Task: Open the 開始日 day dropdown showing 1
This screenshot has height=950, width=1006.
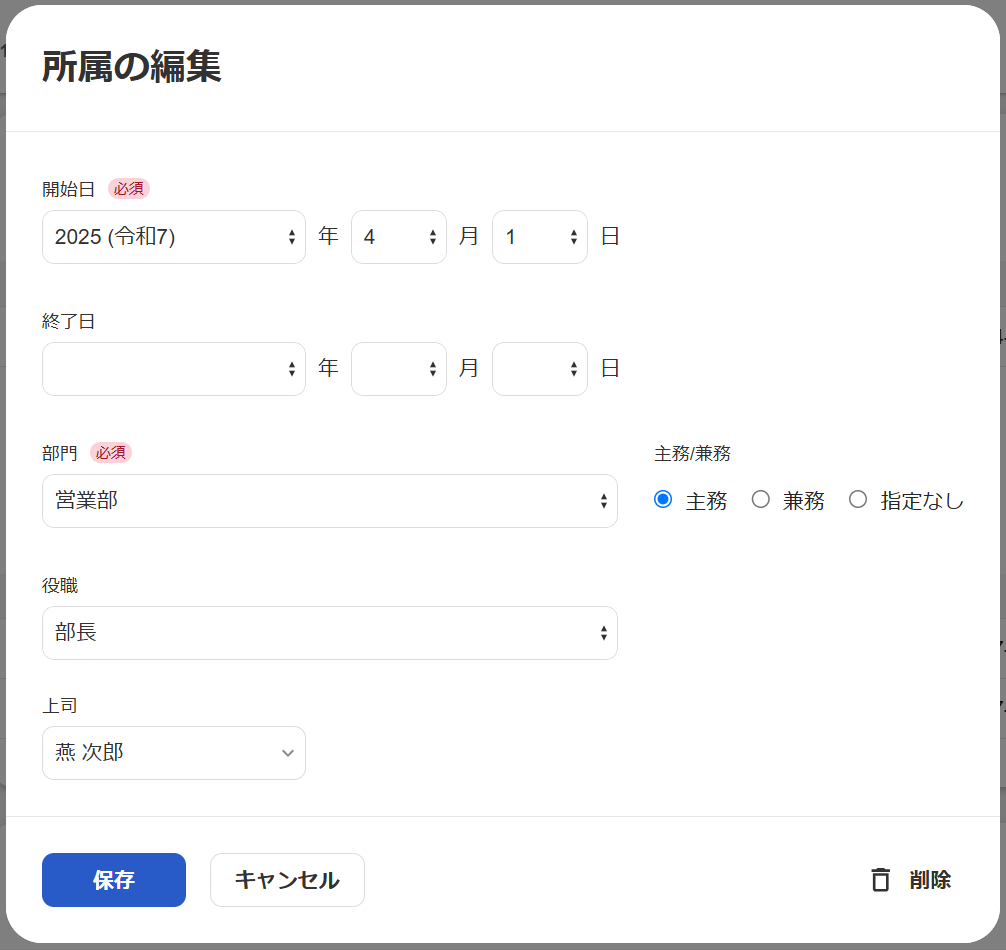Action: click(539, 237)
